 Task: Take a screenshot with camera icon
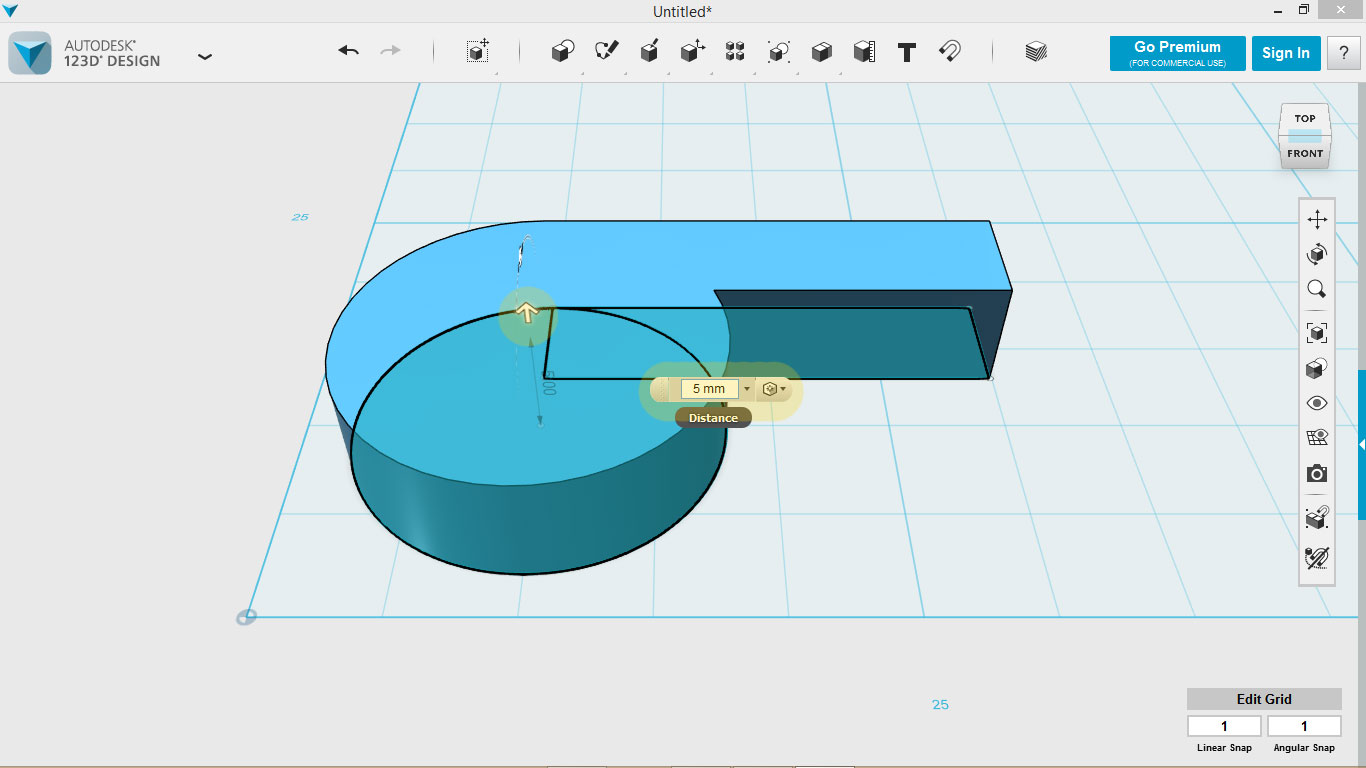1317,473
